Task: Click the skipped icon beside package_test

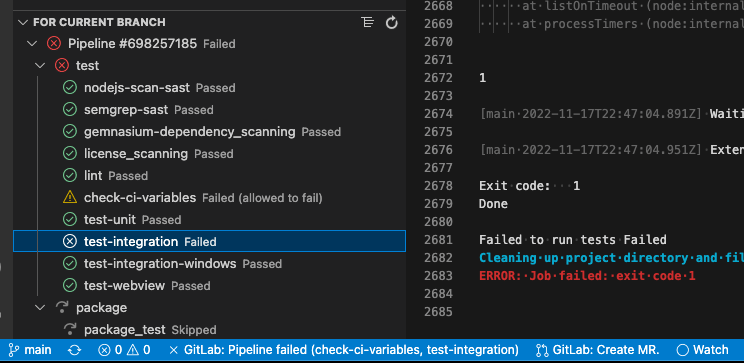Action: [x=70, y=329]
